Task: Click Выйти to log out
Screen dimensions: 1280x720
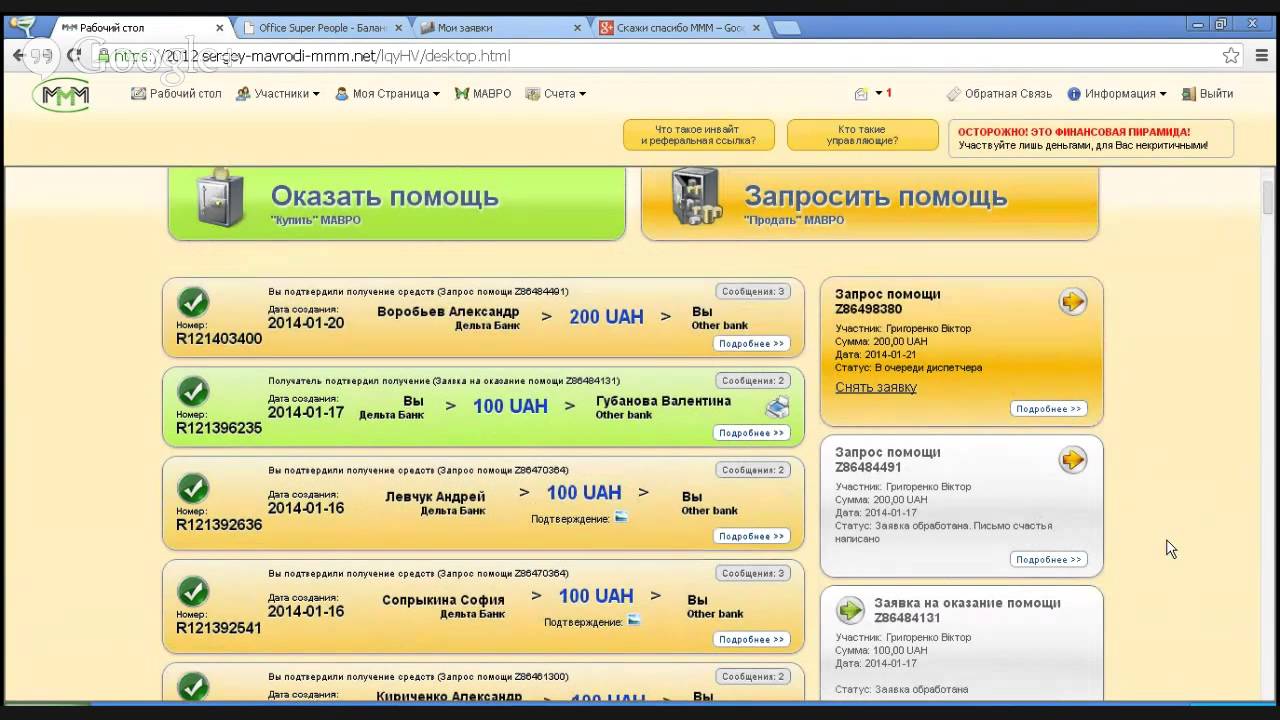Action: (x=1207, y=93)
